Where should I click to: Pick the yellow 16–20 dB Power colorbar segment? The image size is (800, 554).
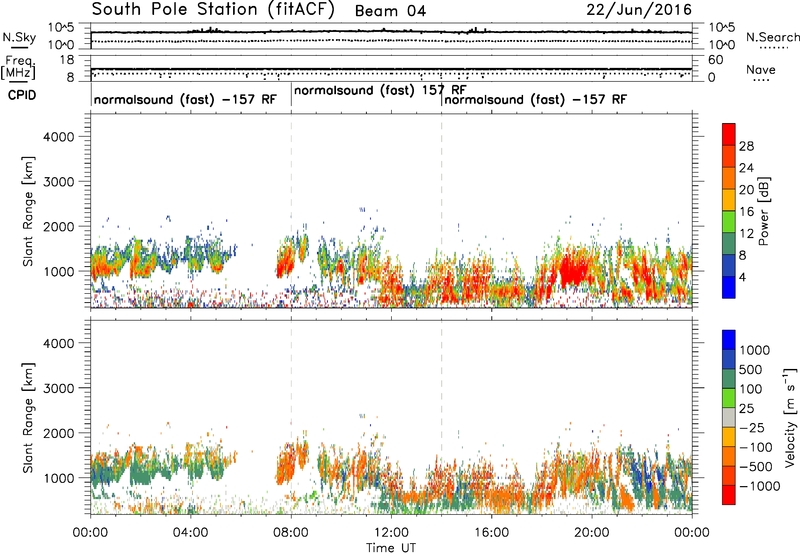click(x=729, y=199)
